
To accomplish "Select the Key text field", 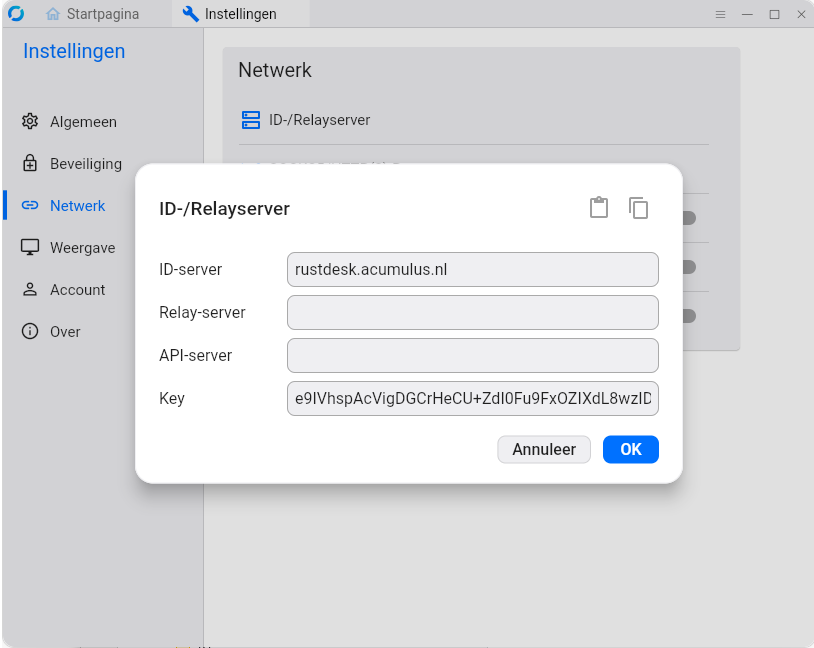I will [x=472, y=398].
